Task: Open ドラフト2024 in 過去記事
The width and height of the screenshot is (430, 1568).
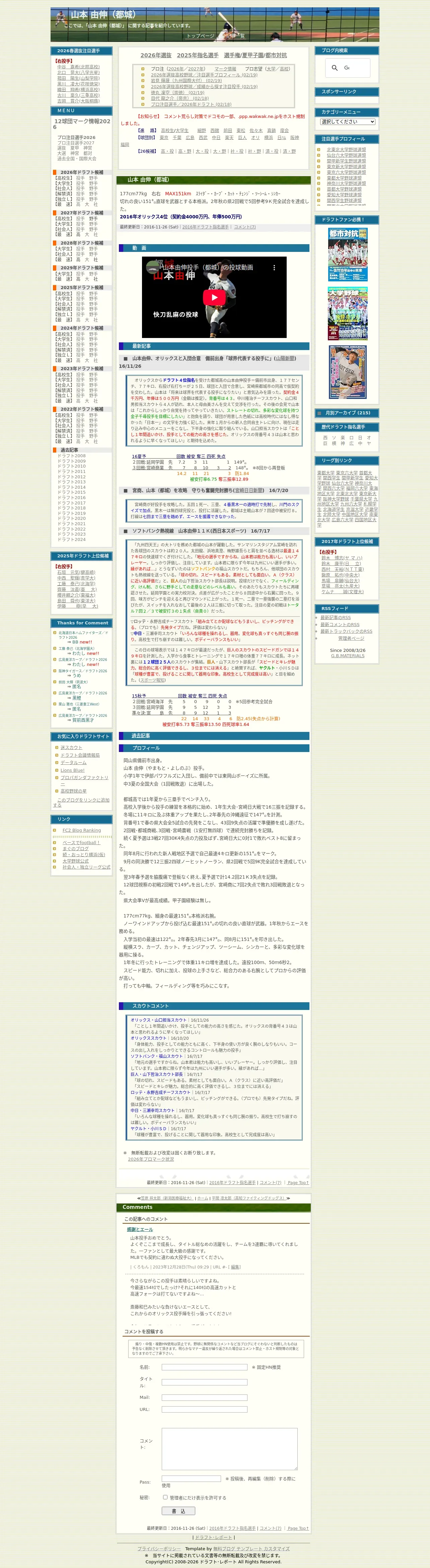Action: [x=72, y=539]
